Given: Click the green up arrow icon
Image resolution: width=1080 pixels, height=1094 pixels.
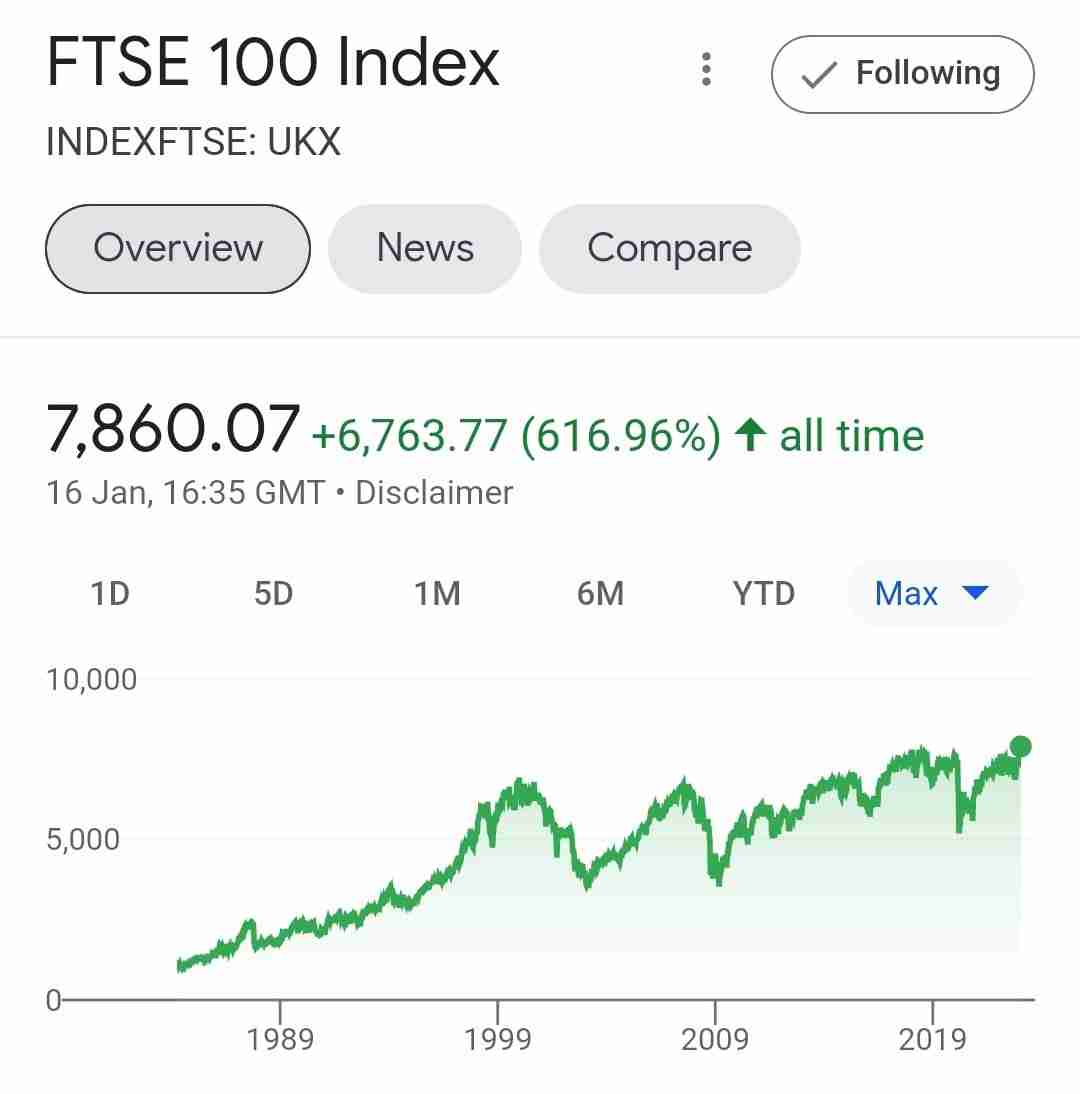Looking at the screenshot, I should (x=749, y=435).
